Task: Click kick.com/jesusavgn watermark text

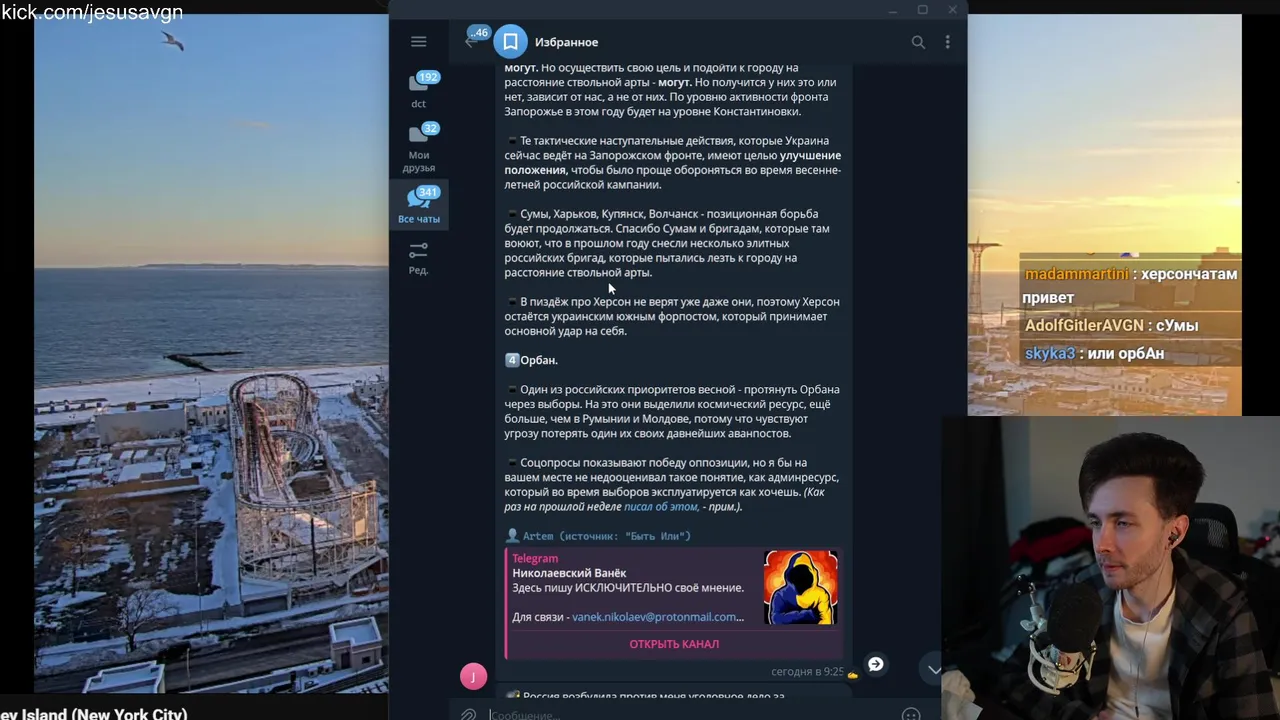Action: (x=92, y=12)
